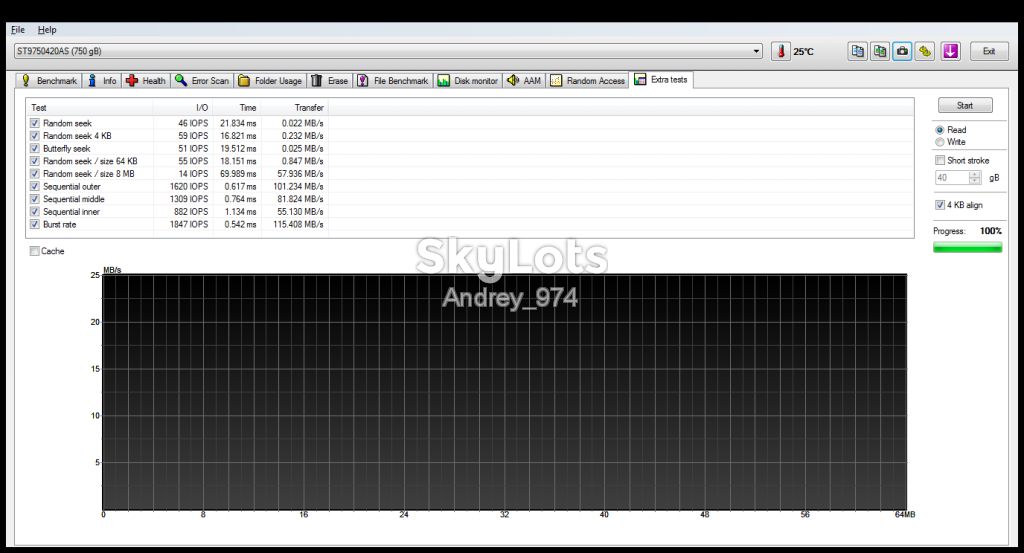Uncheck the Sequential inner test
Viewport: 1024px width, 553px height.
[x=35, y=212]
